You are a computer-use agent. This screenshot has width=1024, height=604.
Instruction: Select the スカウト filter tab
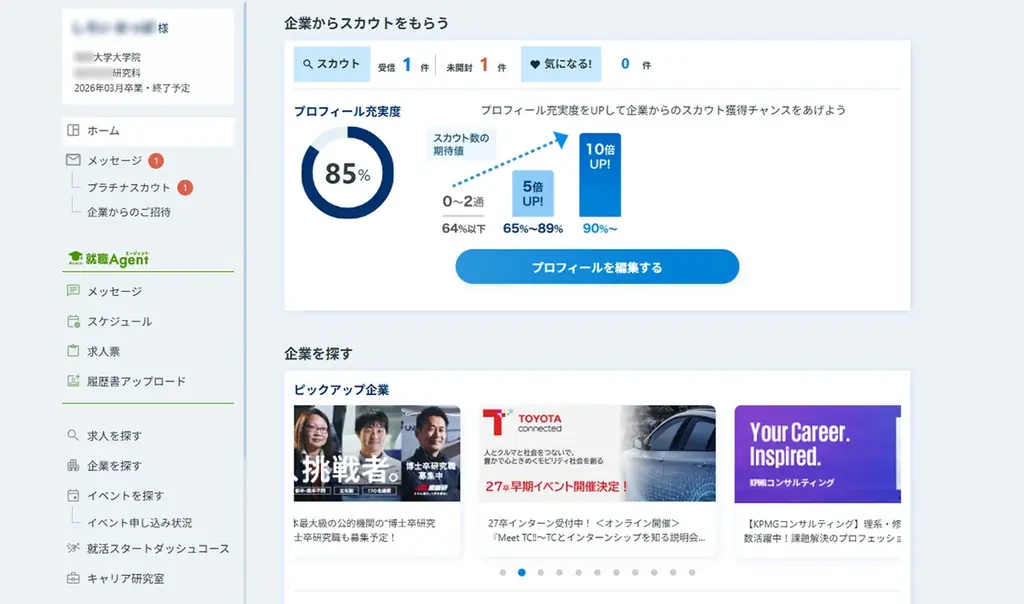[331, 64]
